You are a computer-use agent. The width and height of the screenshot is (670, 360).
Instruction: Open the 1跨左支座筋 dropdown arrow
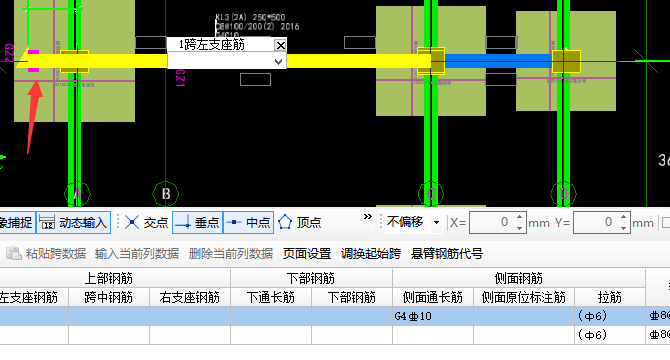[278, 61]
